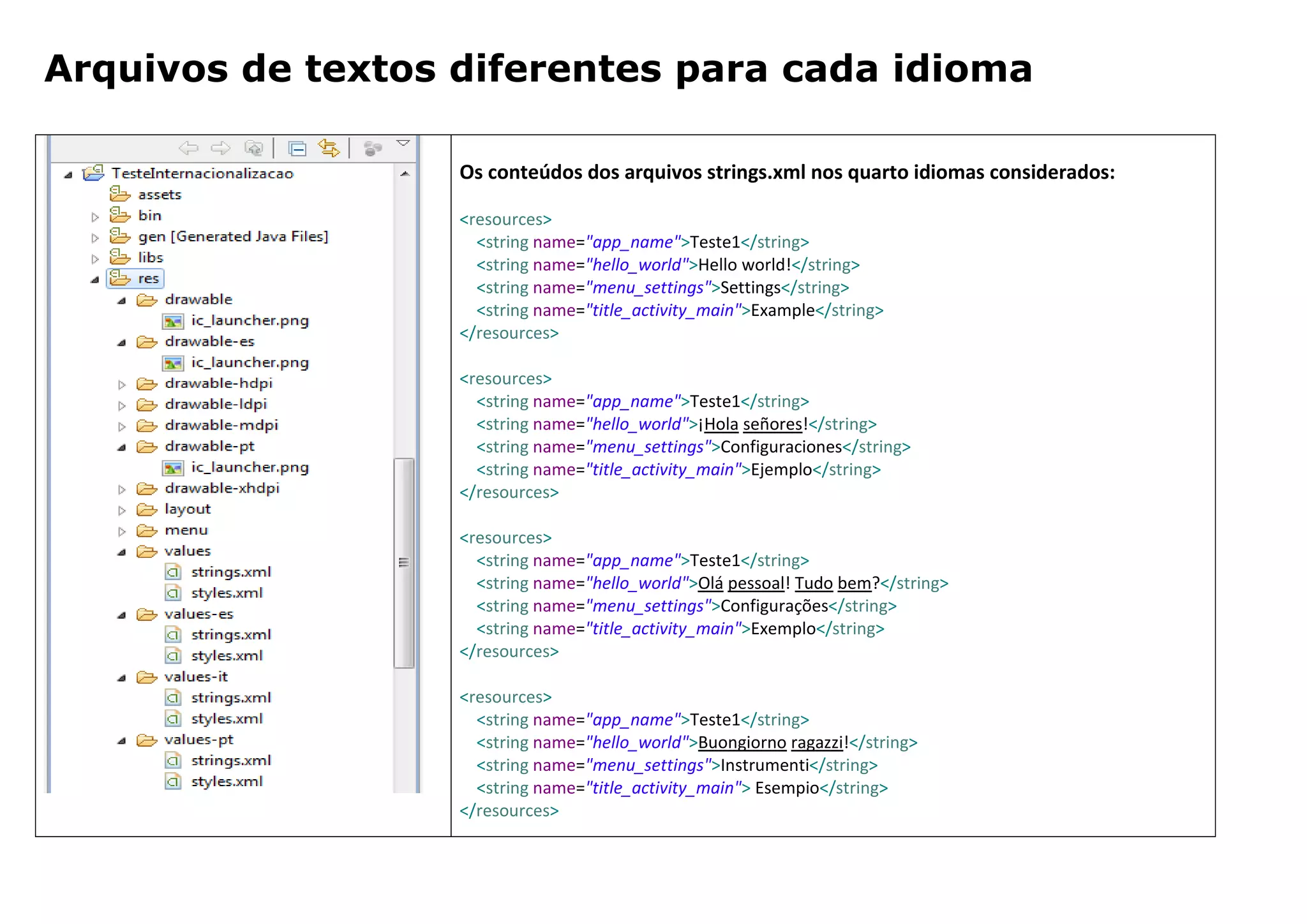
Task: Click the filters icon next to view menu
Action: pos(372,149)
